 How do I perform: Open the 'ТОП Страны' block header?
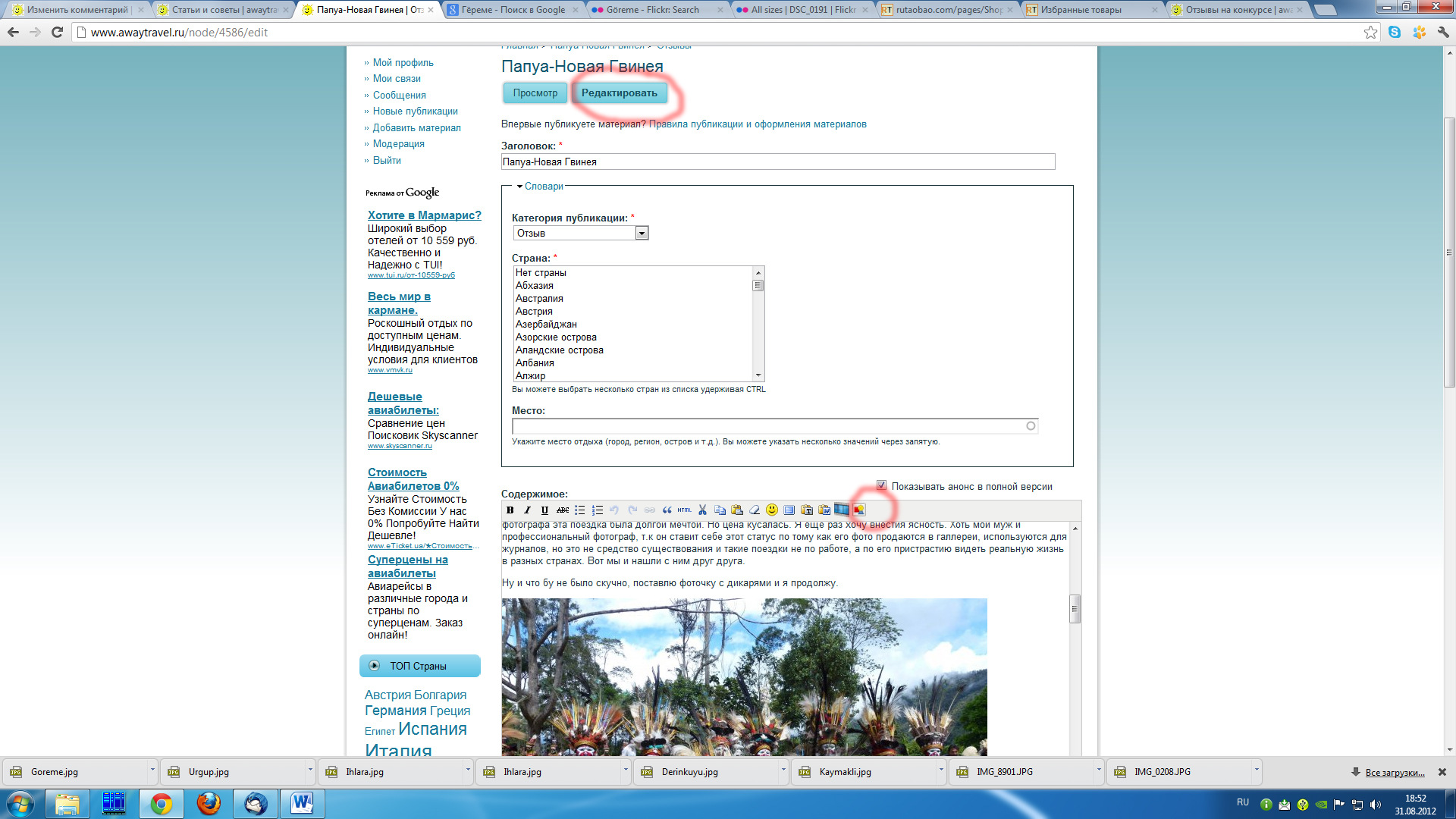[x=419, y=666]
